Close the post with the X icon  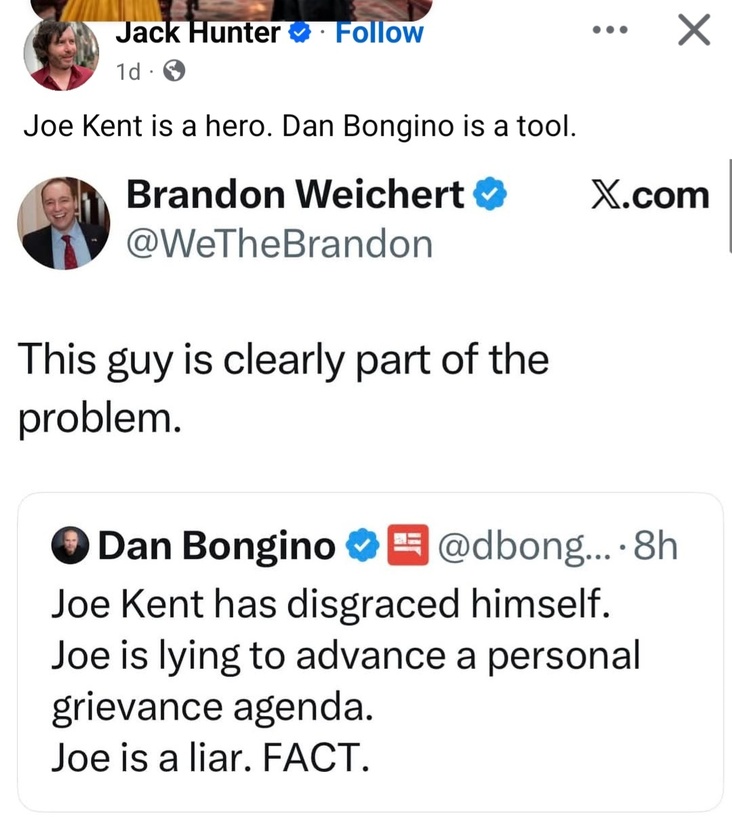pyautogui.click(x=693, y=32)
